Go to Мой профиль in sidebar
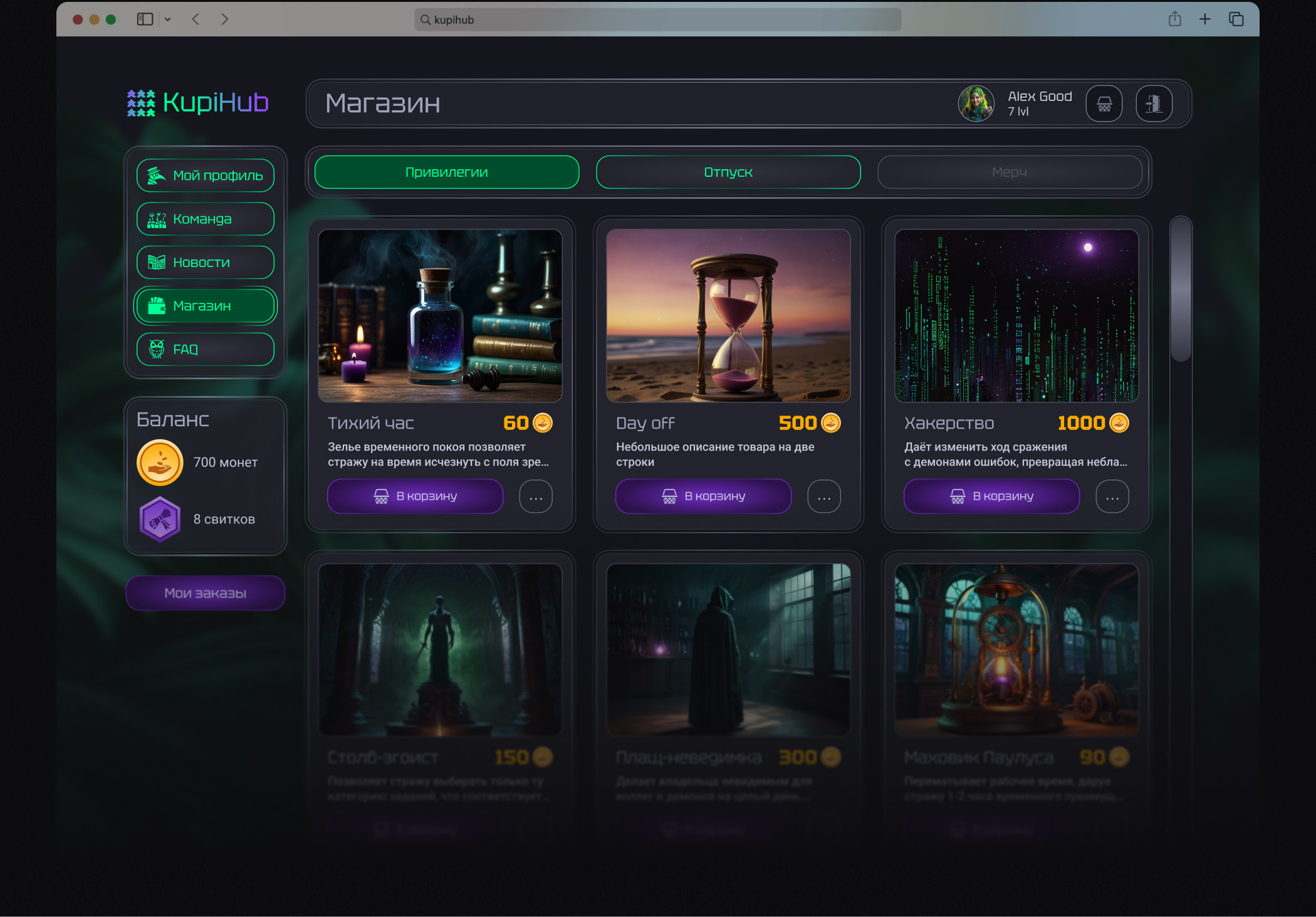 click(x=206, y=176)
